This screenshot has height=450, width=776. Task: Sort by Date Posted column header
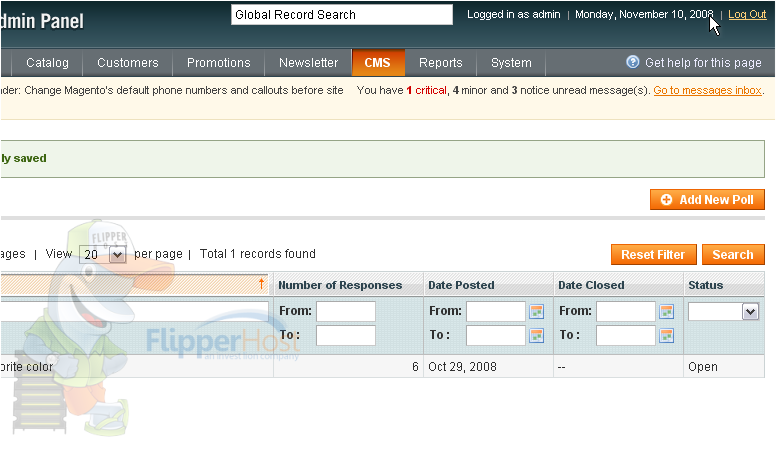(461, 285)
